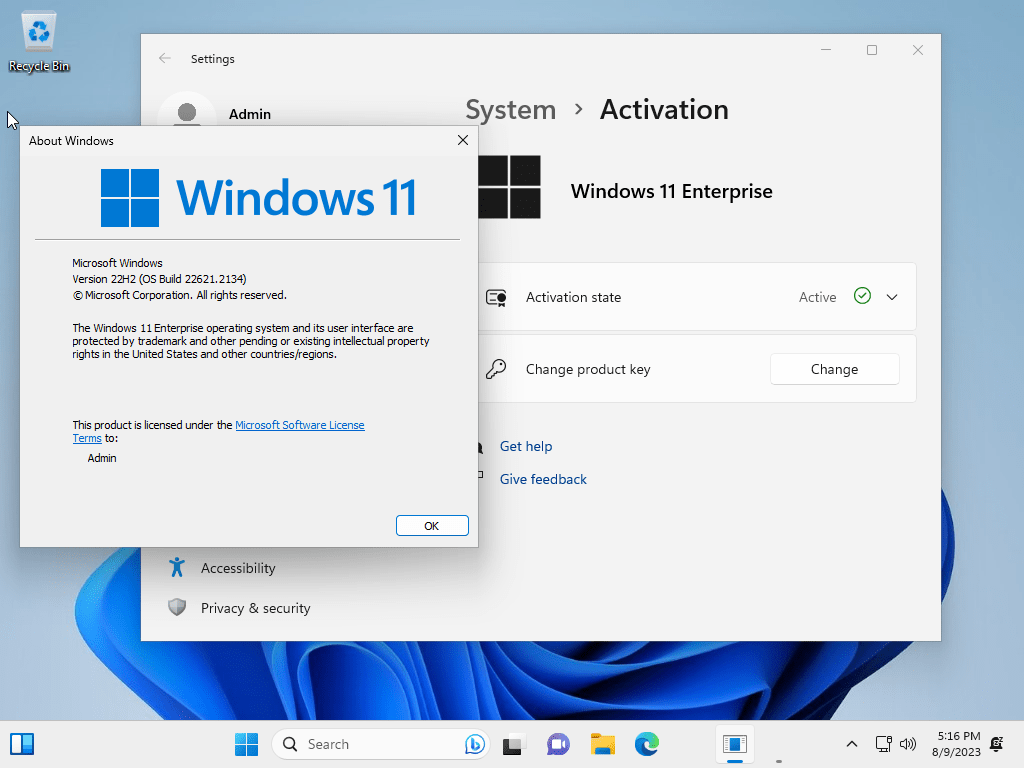Open the network status tray icon
The image size is (1024, 768).
point(884,744)
